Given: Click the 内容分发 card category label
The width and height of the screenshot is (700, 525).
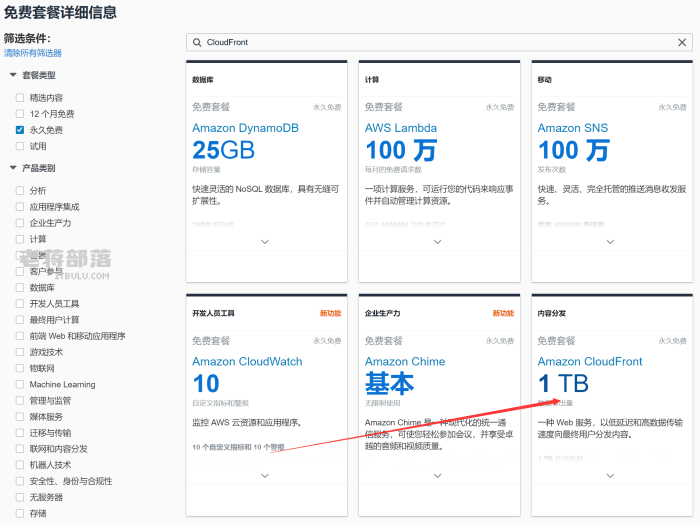Looking at the screenshot, I should tap(551, 313).
